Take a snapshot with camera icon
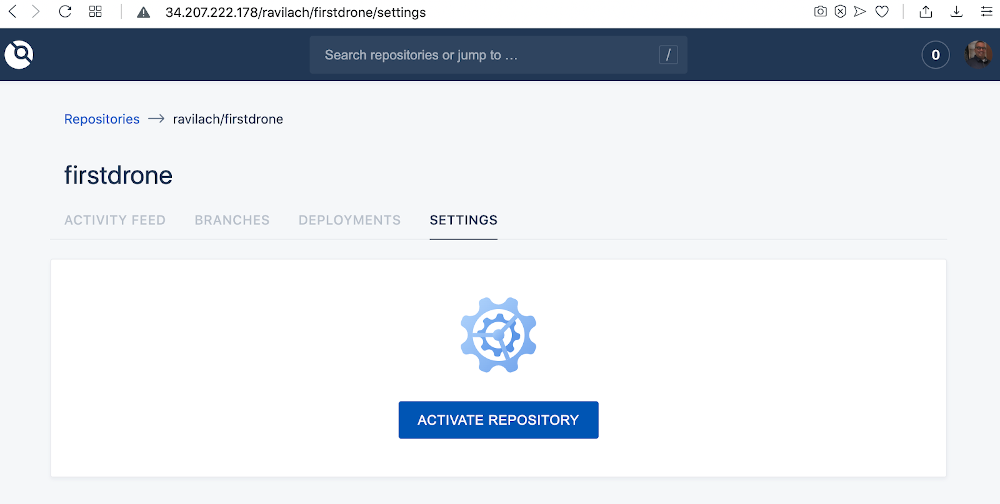This screenshot has width=1000, height=504. point(821,11)
